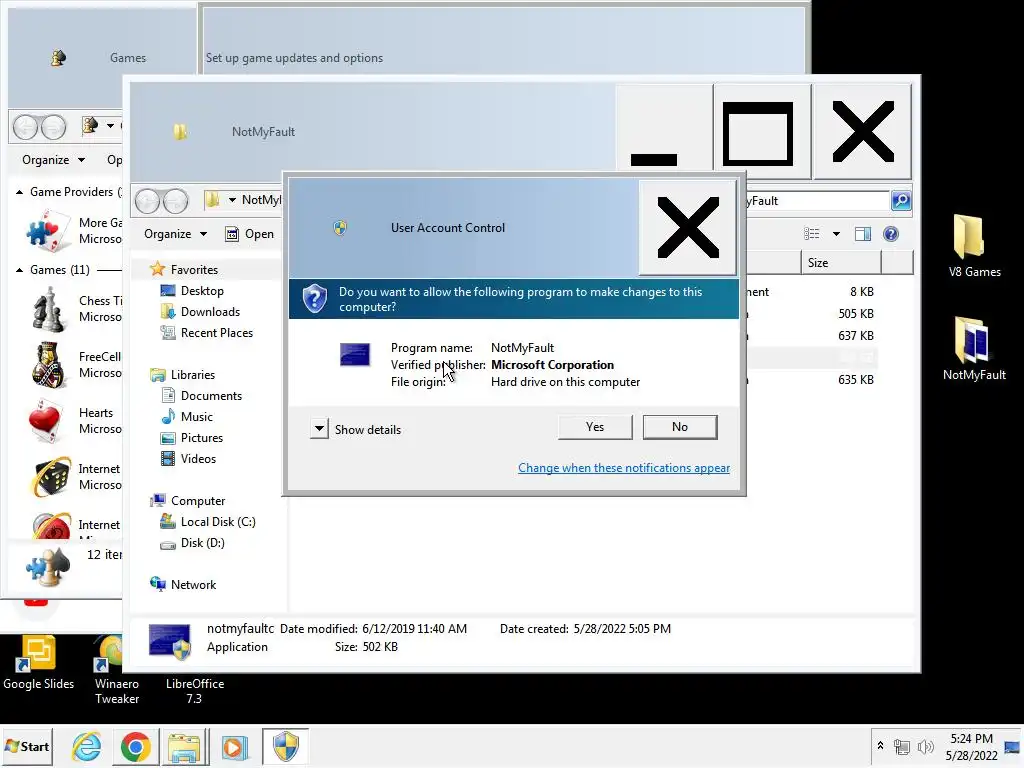Click Set up game updates and options
Screen dimensions: 1024x768
pos(294,57)
